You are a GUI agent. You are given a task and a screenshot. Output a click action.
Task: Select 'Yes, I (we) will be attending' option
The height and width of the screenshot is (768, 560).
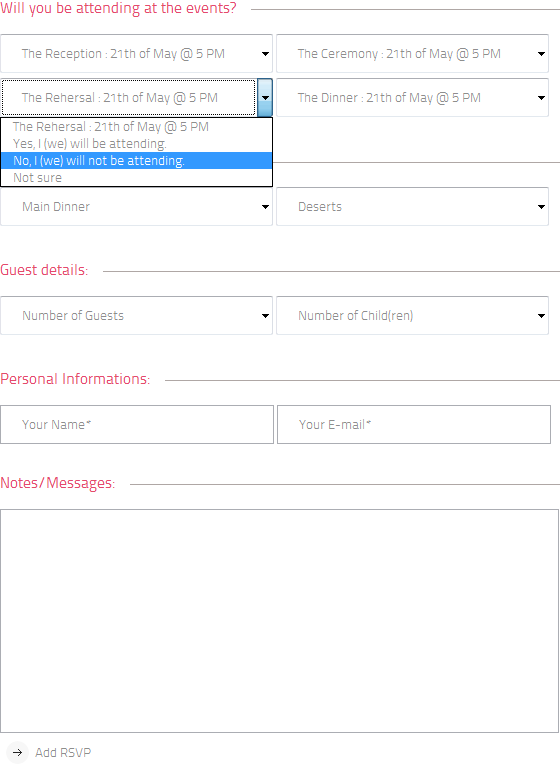[x=136, y=144]
